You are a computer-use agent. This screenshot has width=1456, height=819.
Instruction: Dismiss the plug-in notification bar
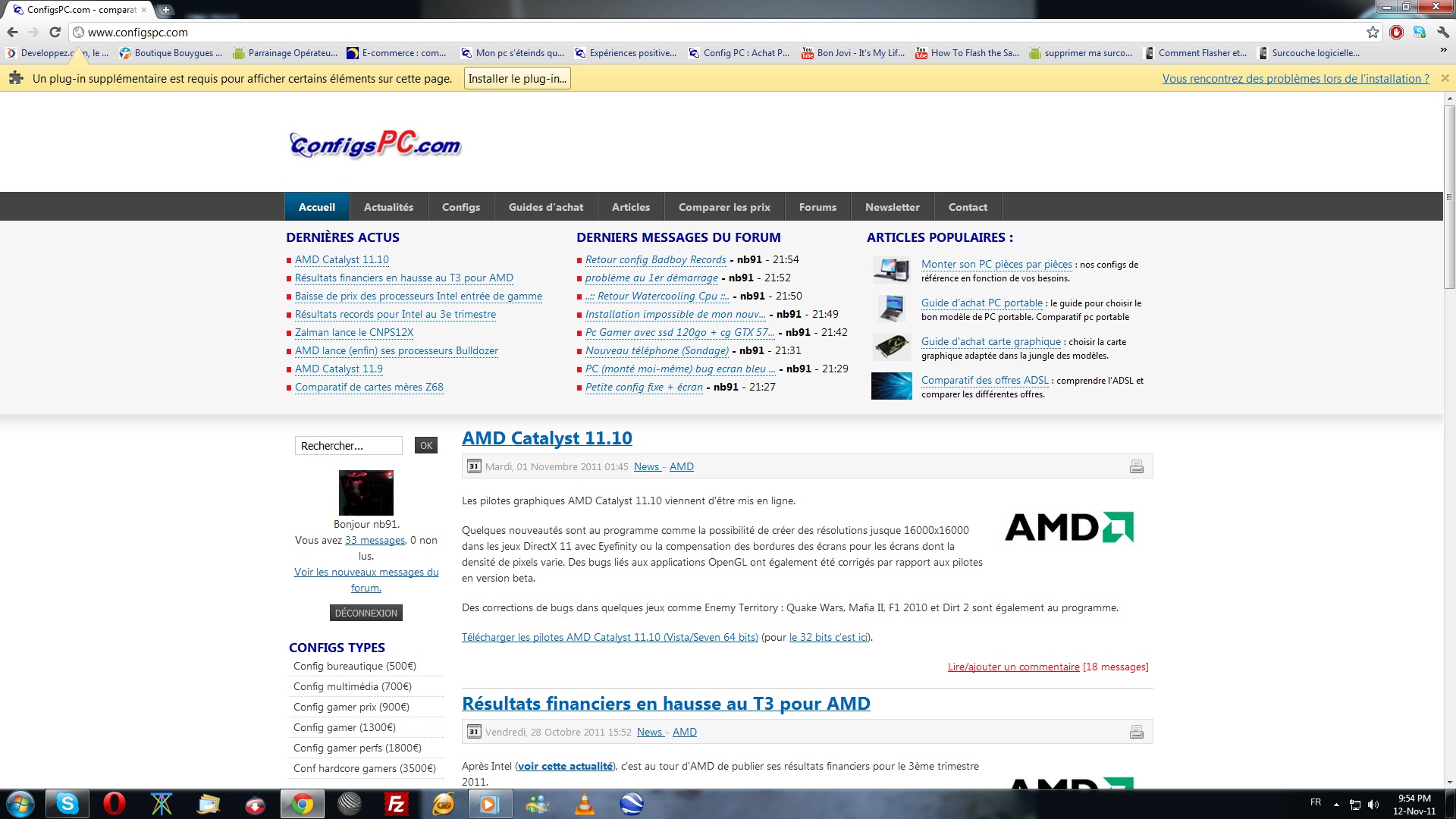point(1445,78)
